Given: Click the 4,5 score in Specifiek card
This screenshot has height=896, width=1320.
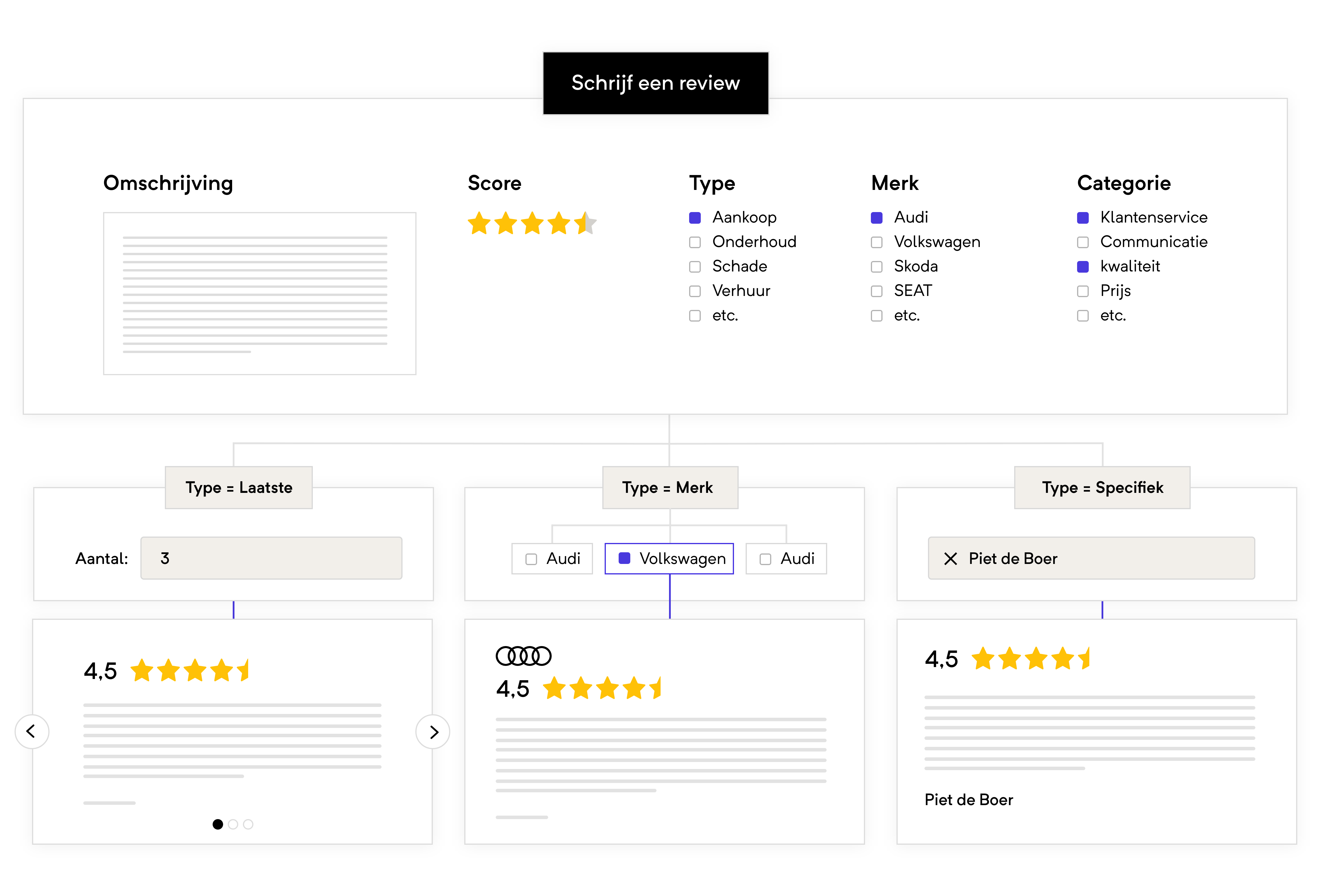Looking at the screenshot, I should coord(941,659).
